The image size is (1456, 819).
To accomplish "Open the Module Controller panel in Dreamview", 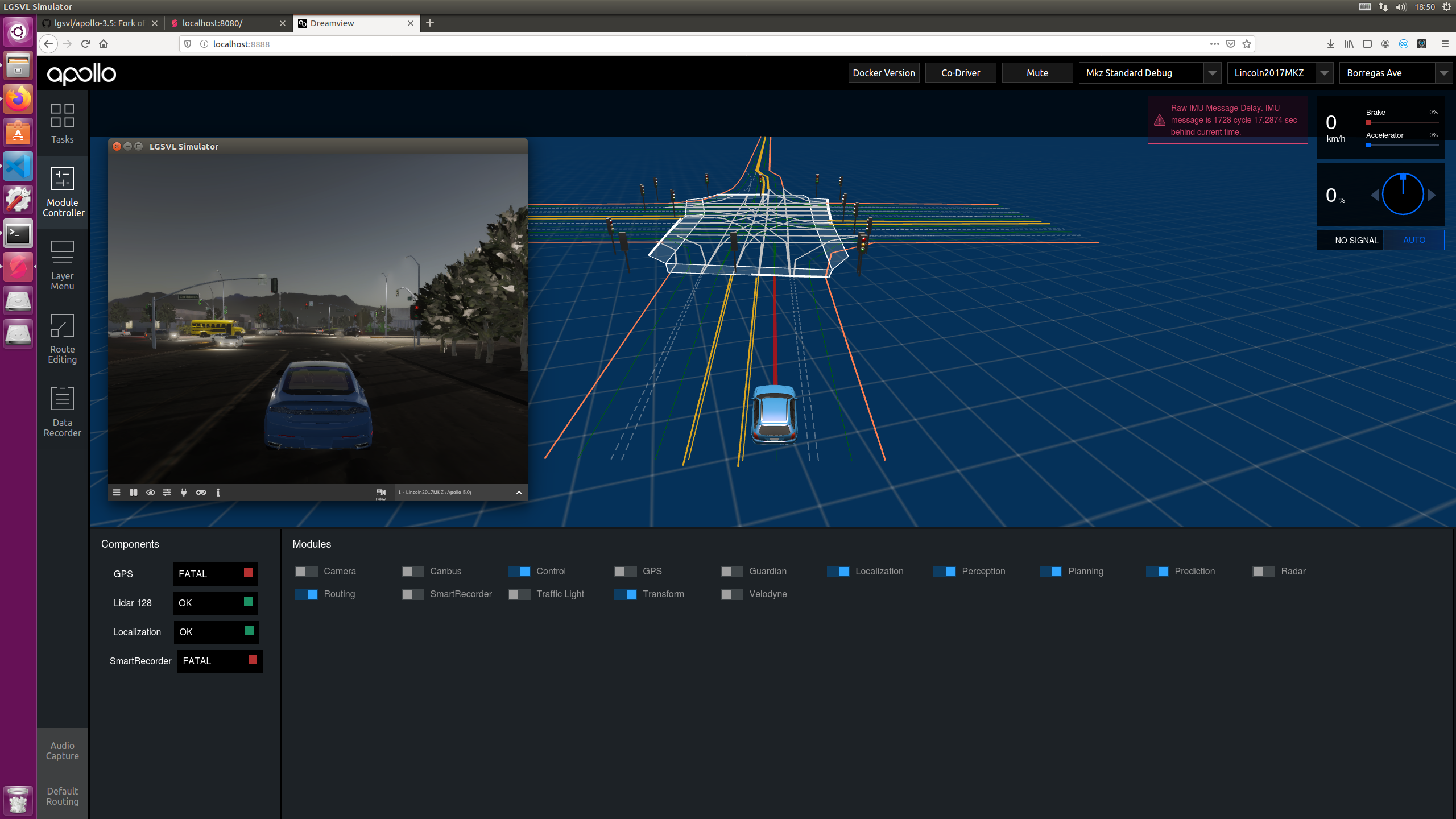I will tap(63, 192).
